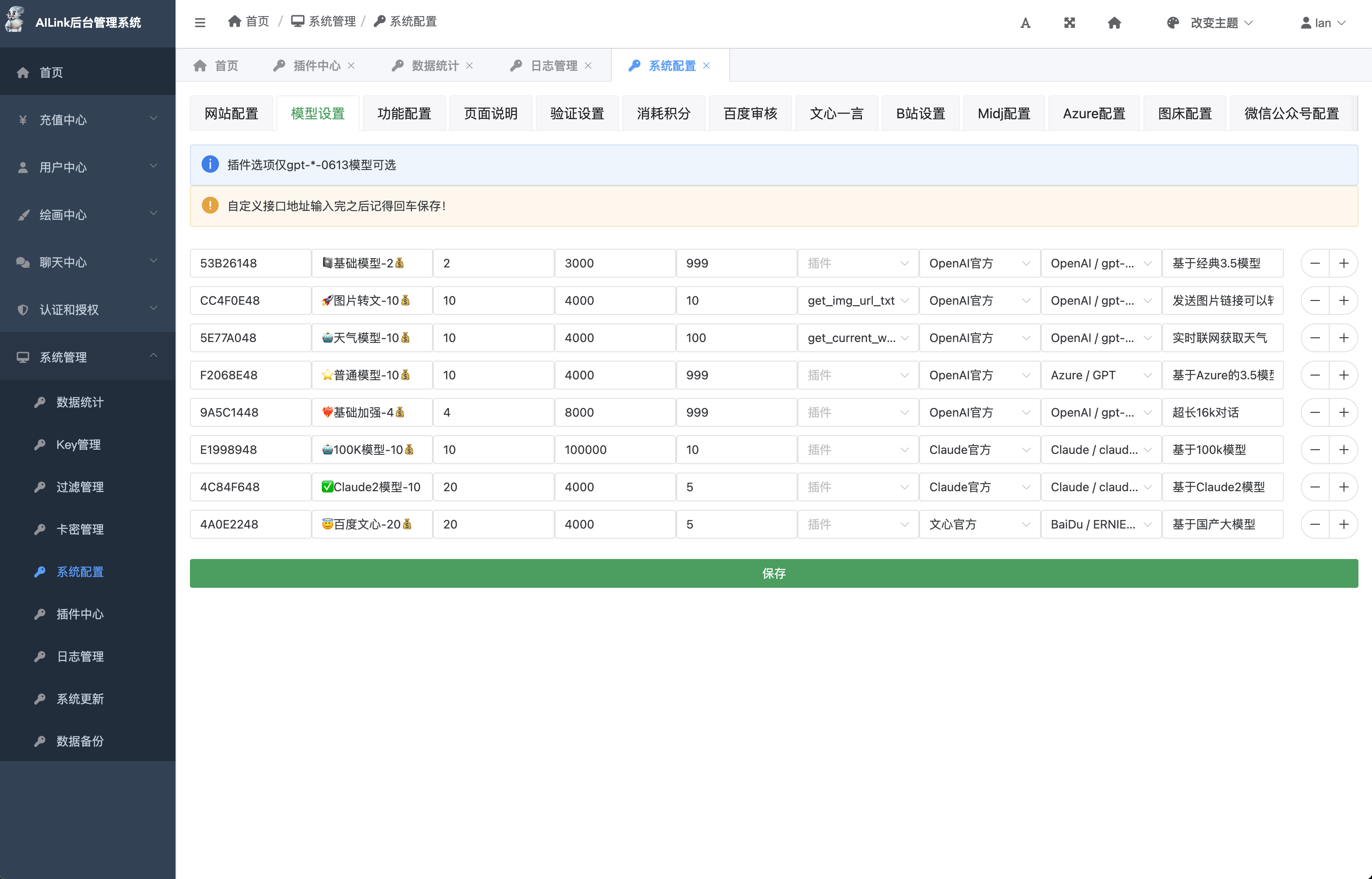Open 首页 in the sidebar
Viewport: 1372px width, 879px height.
click(87, 72)
